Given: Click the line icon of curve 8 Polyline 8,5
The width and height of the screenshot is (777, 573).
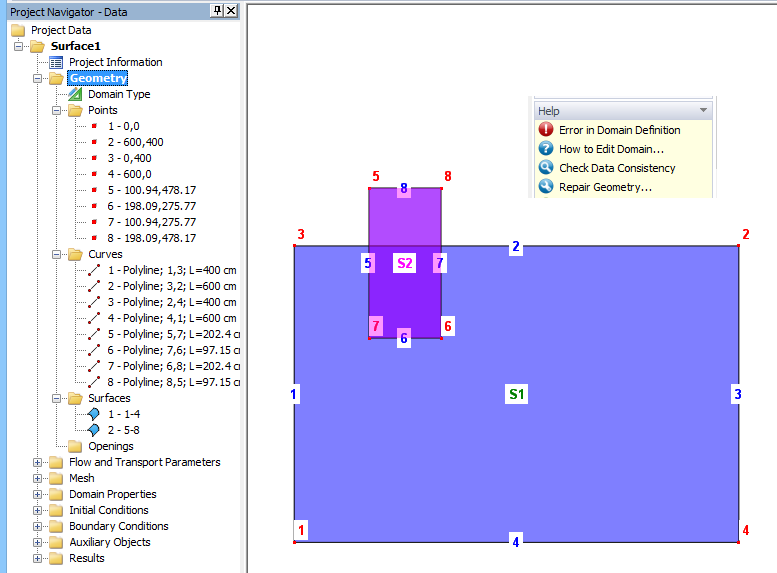Looking at the screenshot, I should (94, 382).
